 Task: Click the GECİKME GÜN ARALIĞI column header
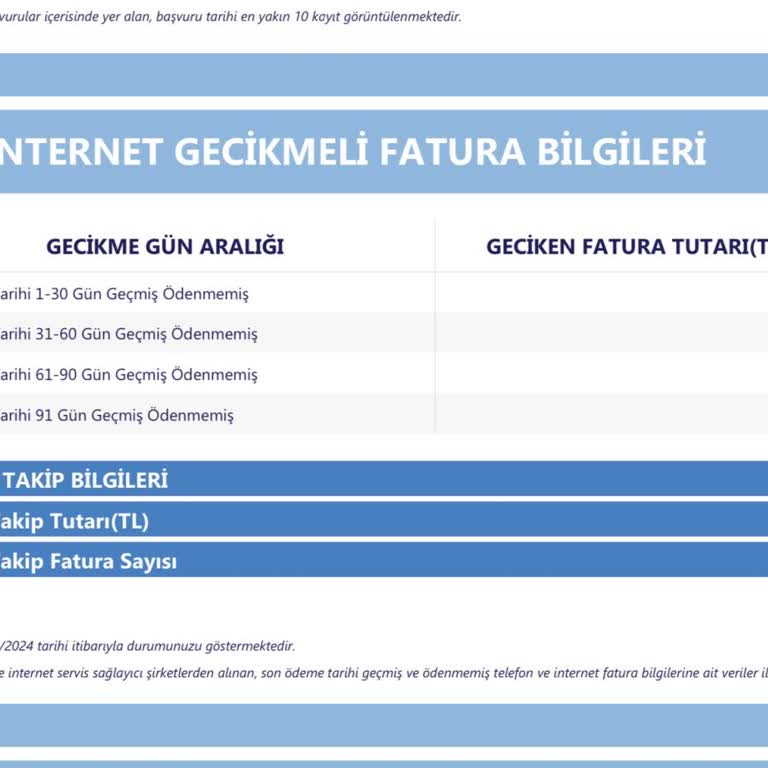coord(165,246)
